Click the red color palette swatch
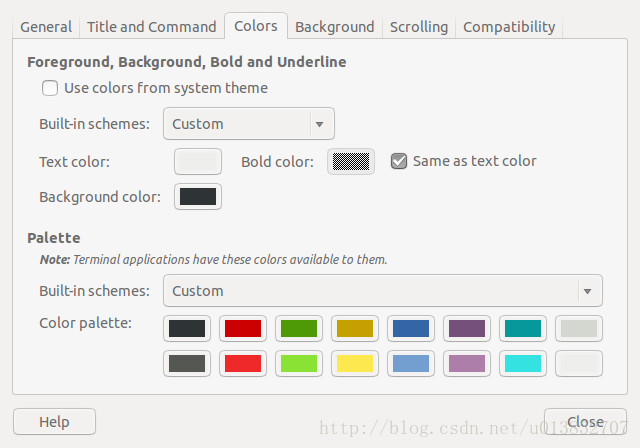This screenshot has width=640, height=448. [x=243, y=328]
